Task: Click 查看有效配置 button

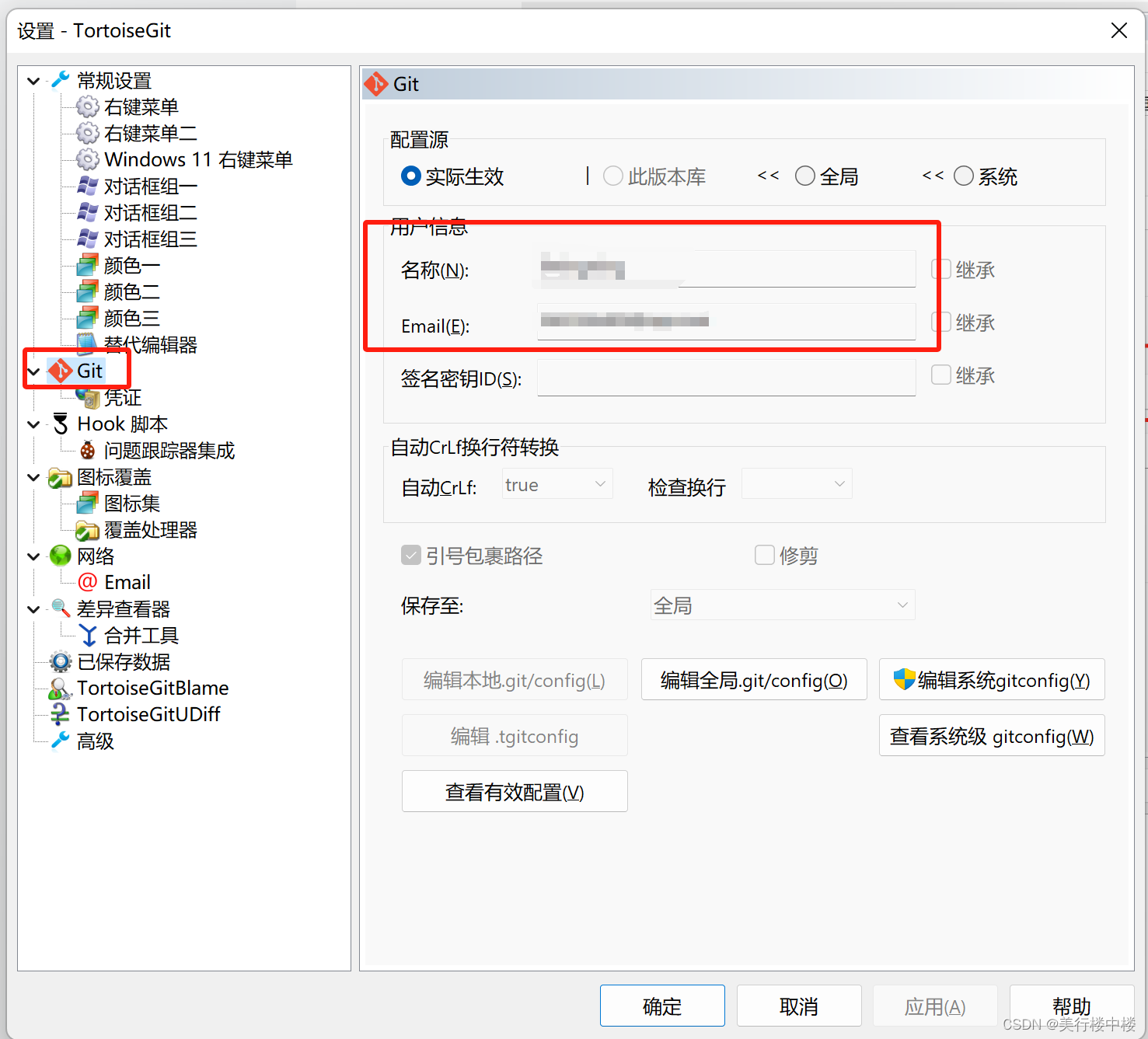Action: (x=515, y=792)
